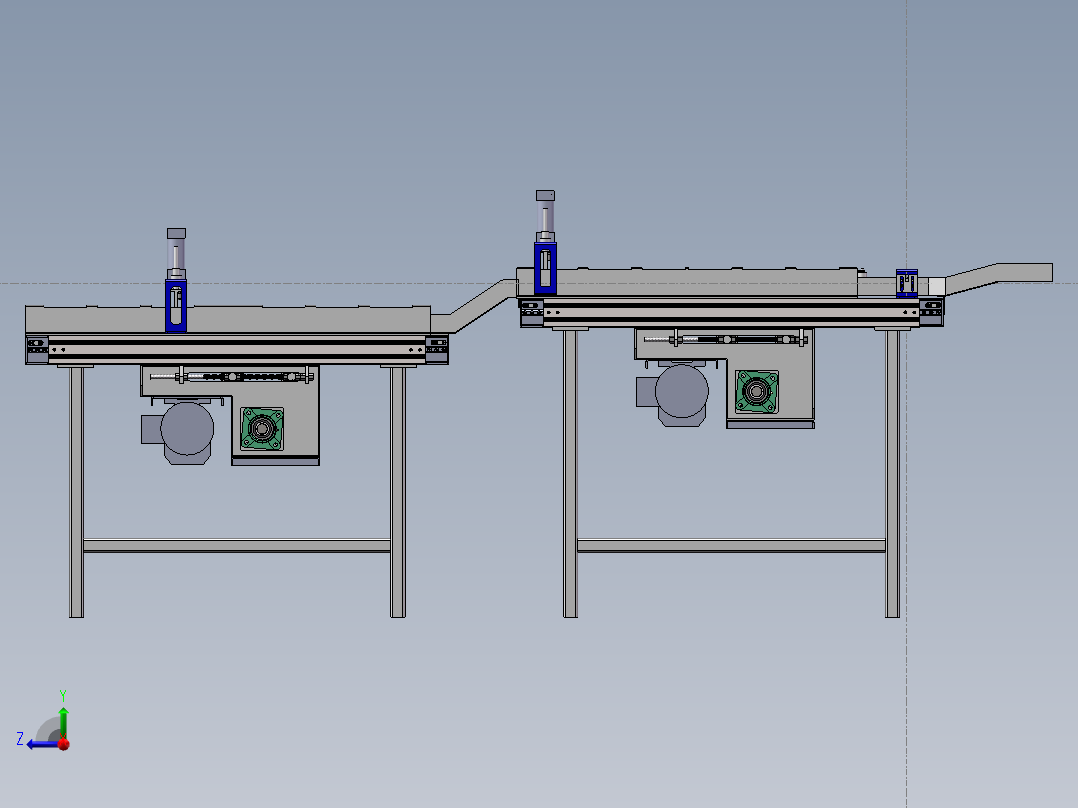The width and height of the screenshot is (1078, 808).
Task: Click the red X axis dot of the triad
Action: point(64,744)
